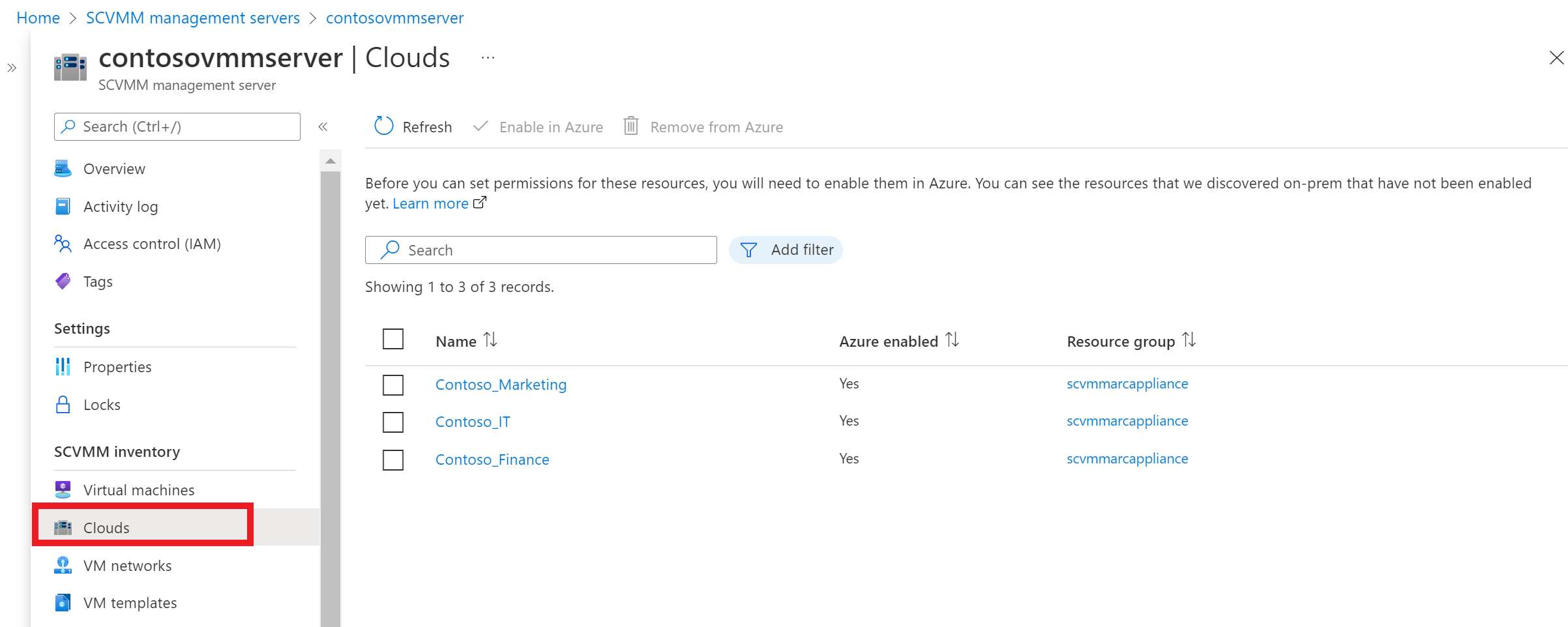Open the VM templates menu item
Image resolution: width=1568 pixels, height=627 pixels.
point(130,603)
